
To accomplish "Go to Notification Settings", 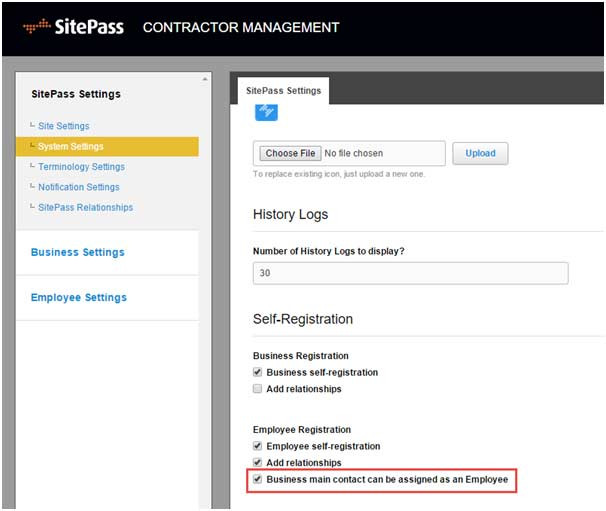I will (x=79, y=187).
